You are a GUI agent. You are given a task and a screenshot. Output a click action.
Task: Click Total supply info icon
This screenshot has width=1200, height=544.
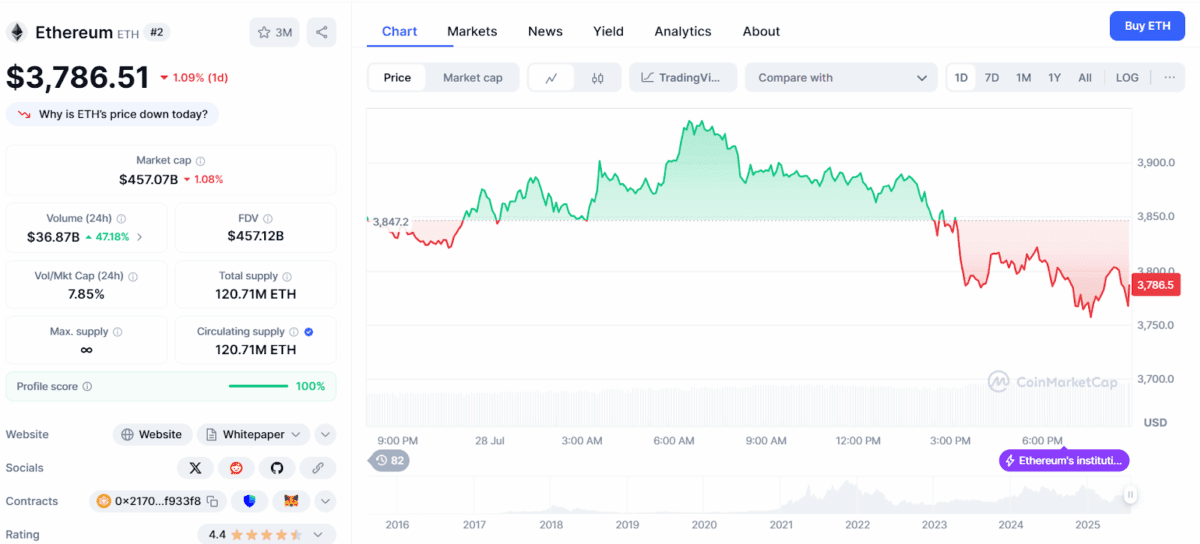(x=287, y=276)
